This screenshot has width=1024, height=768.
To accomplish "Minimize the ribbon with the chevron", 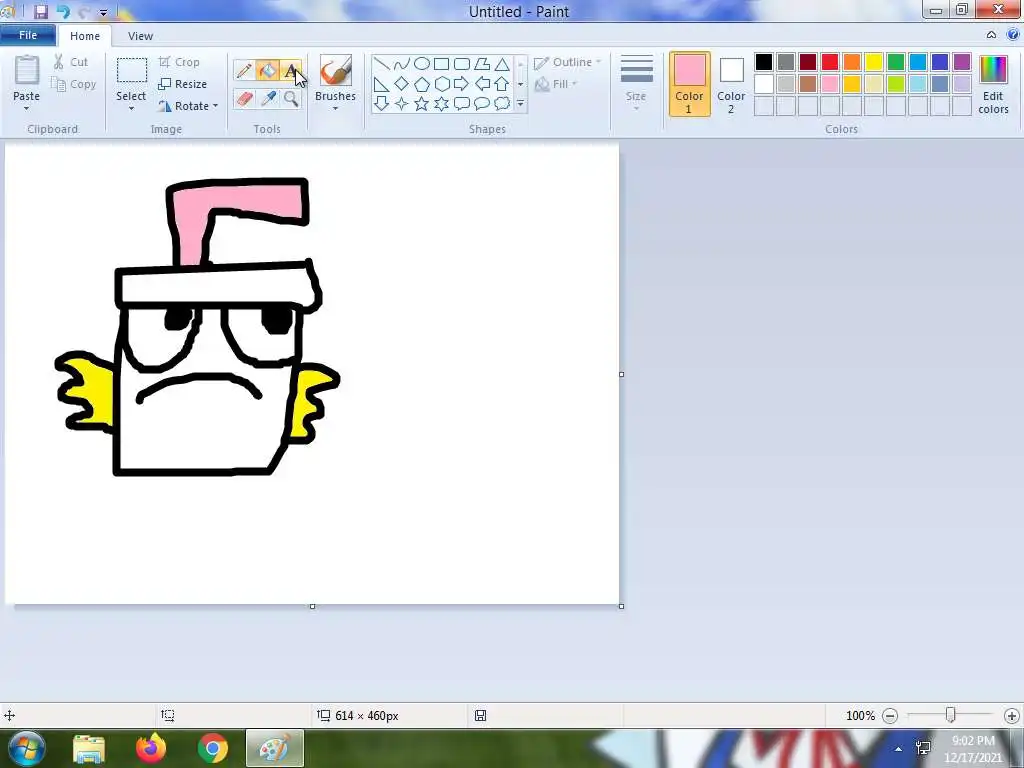I will (991, 35).
